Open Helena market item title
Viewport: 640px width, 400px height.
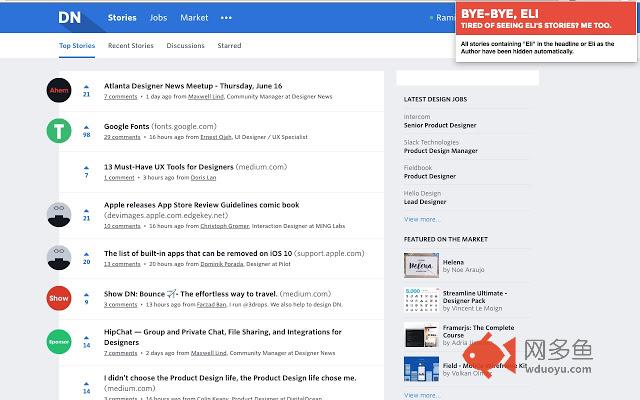coord(453,262)
